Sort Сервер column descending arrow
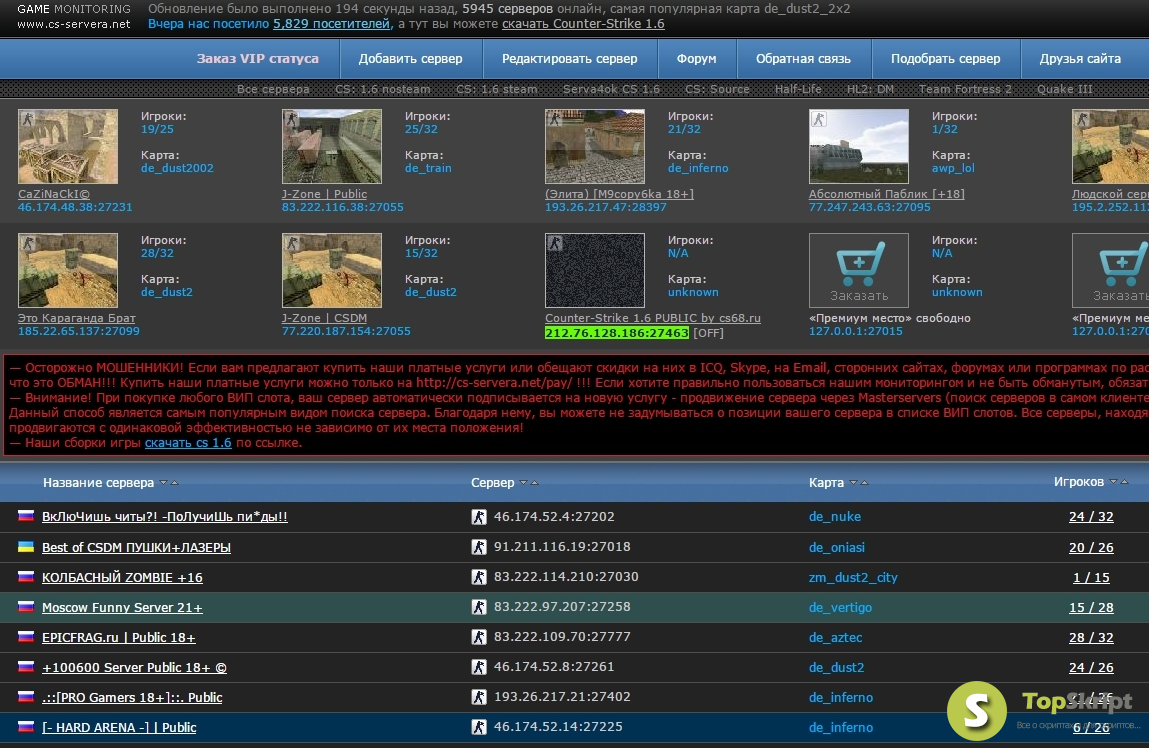 [523, 483]
